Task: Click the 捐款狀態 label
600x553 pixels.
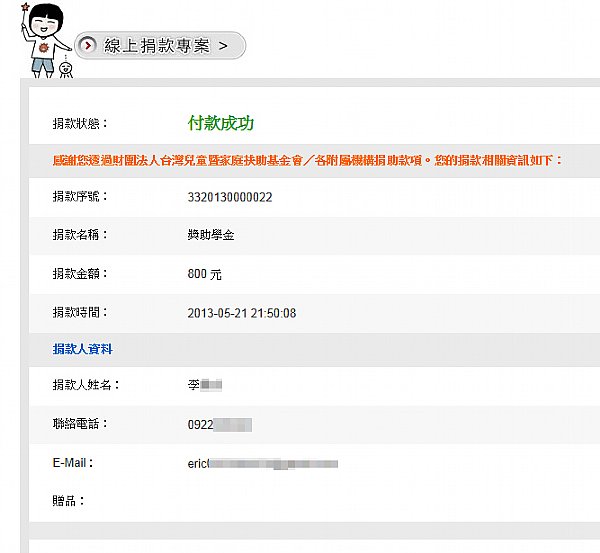Action: coord(80,123)
